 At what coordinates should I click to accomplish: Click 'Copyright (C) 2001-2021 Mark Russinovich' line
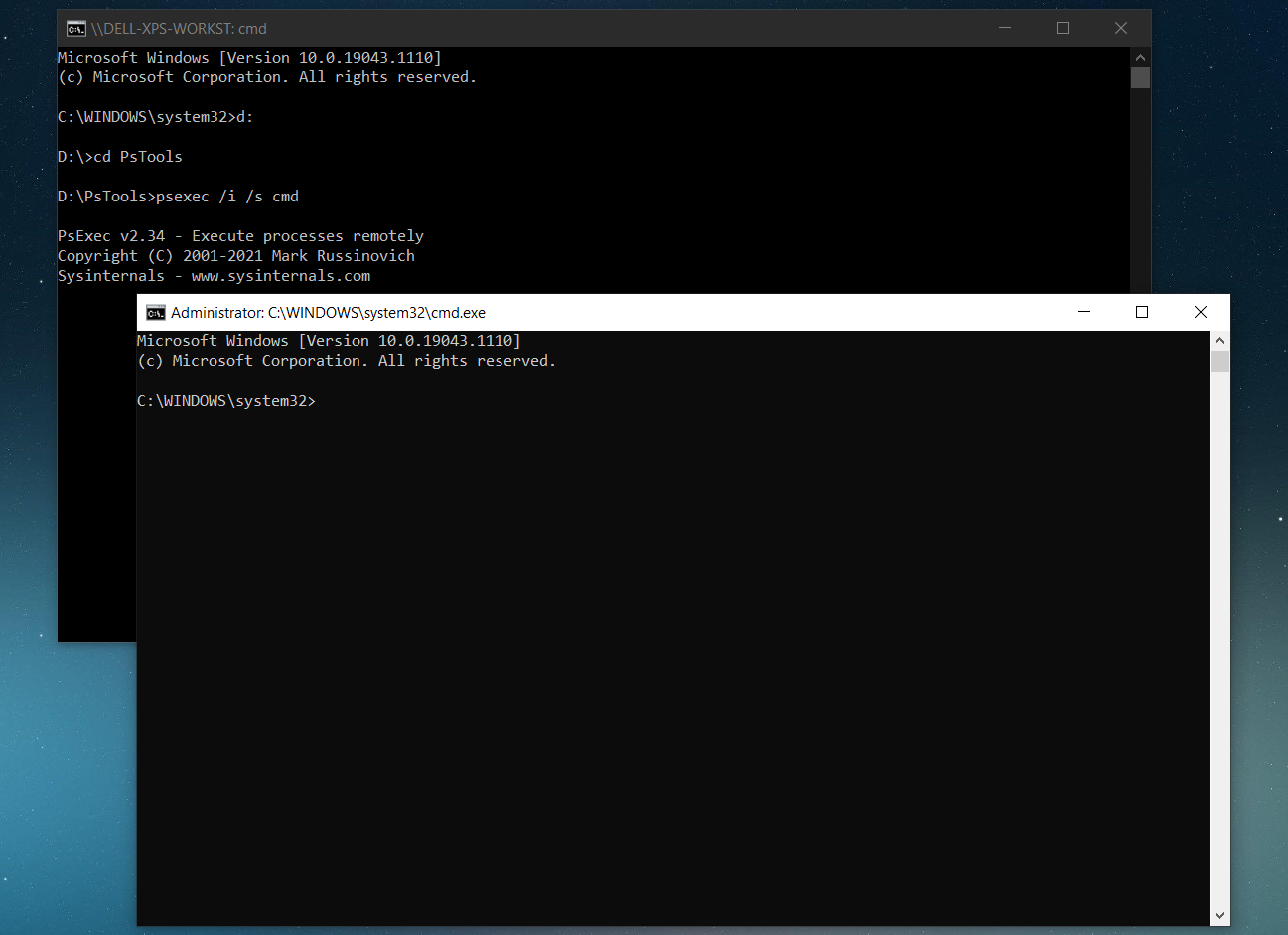pyautogui.click(x=236, y=256)
